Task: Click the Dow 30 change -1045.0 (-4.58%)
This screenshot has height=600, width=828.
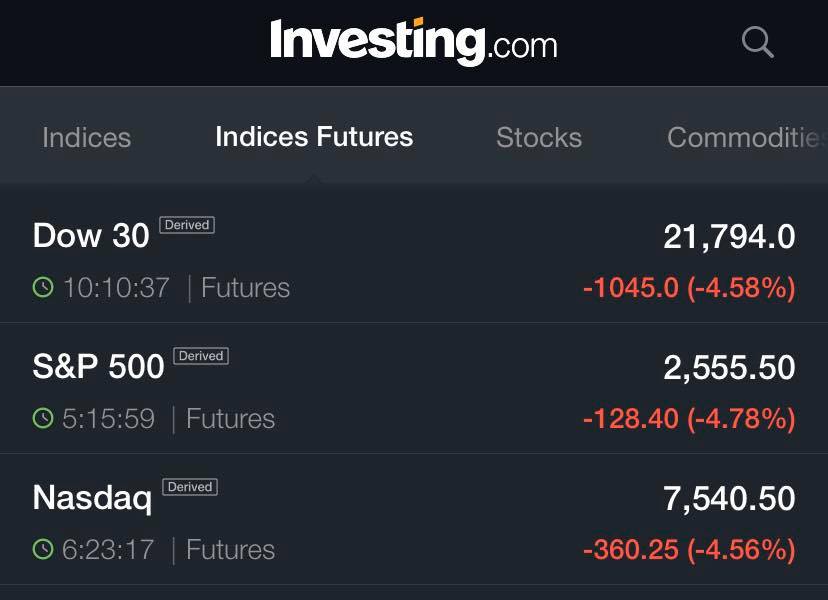Action: 689,288
